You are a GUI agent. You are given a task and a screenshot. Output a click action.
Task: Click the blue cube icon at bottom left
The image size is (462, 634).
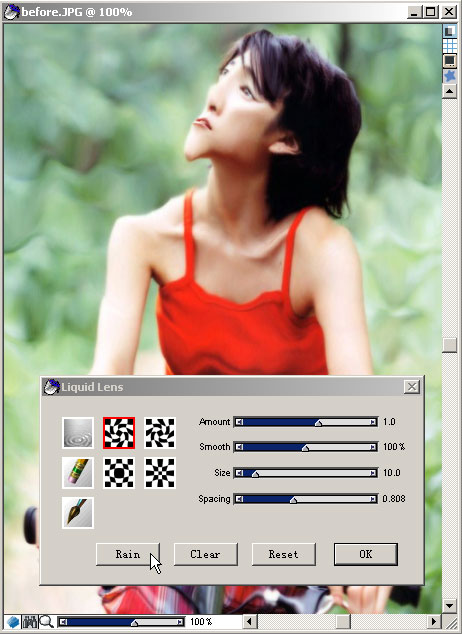tap(13, 621)
